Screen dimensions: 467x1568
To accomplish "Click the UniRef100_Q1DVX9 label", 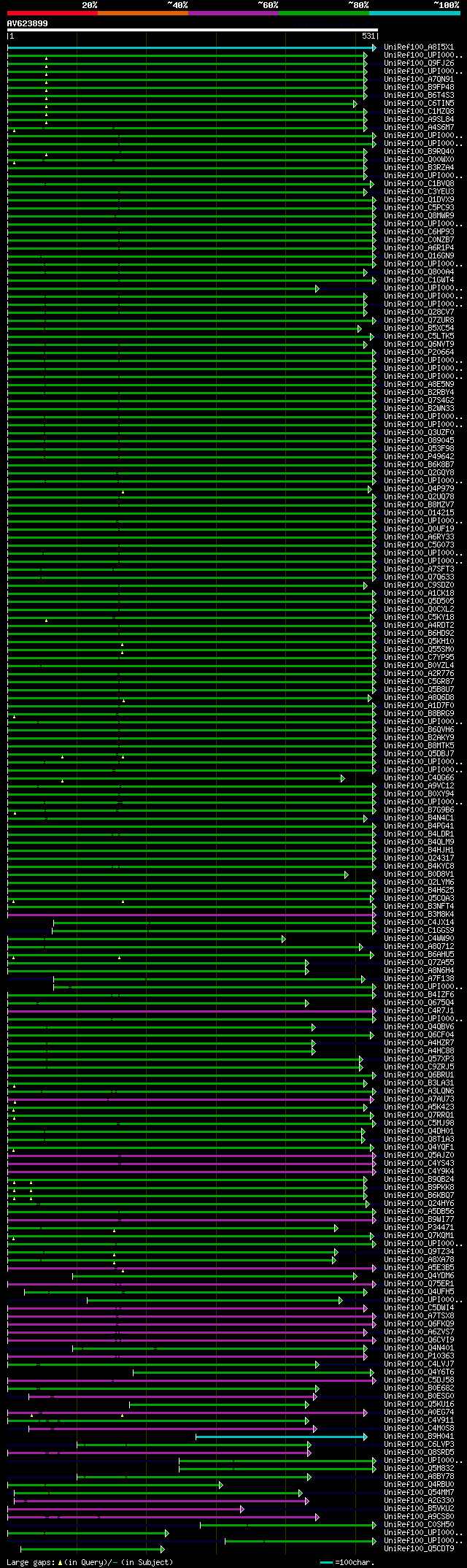I will coord(419,200).
